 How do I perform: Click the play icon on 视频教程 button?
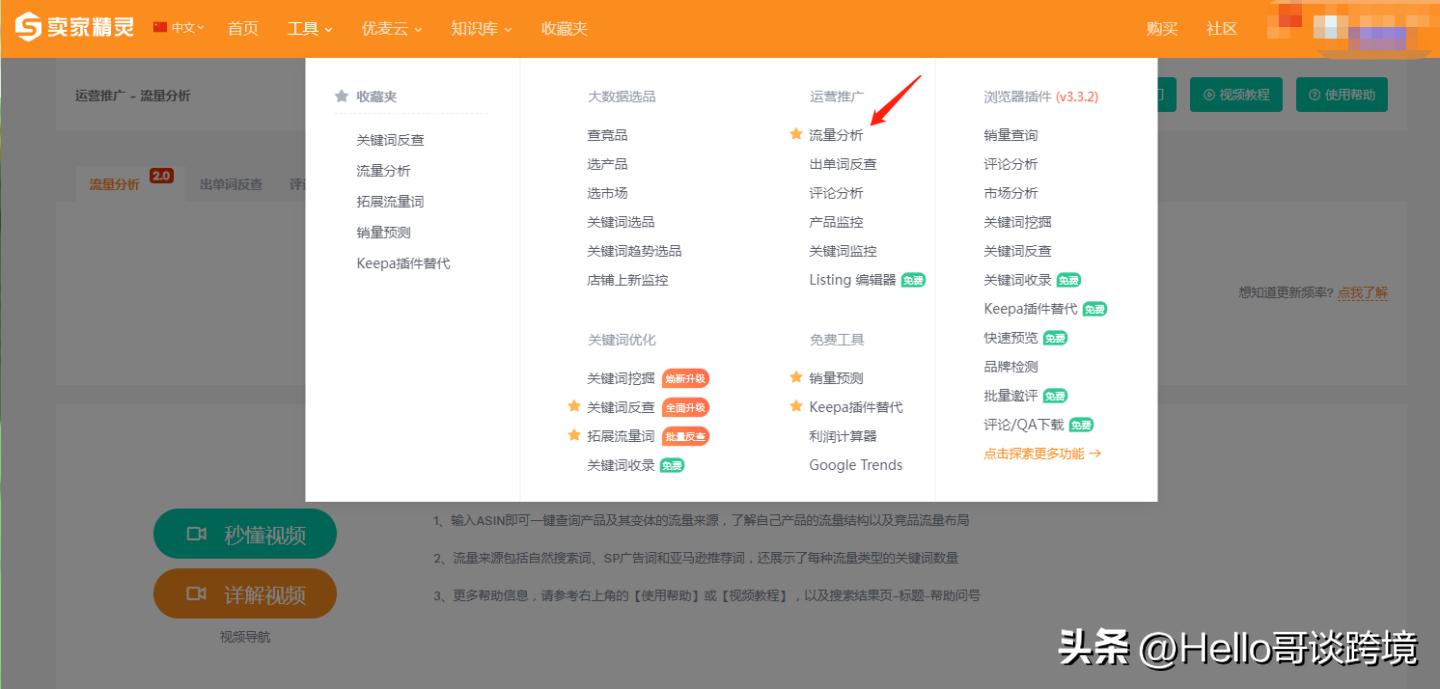(x=1206, y=94)
